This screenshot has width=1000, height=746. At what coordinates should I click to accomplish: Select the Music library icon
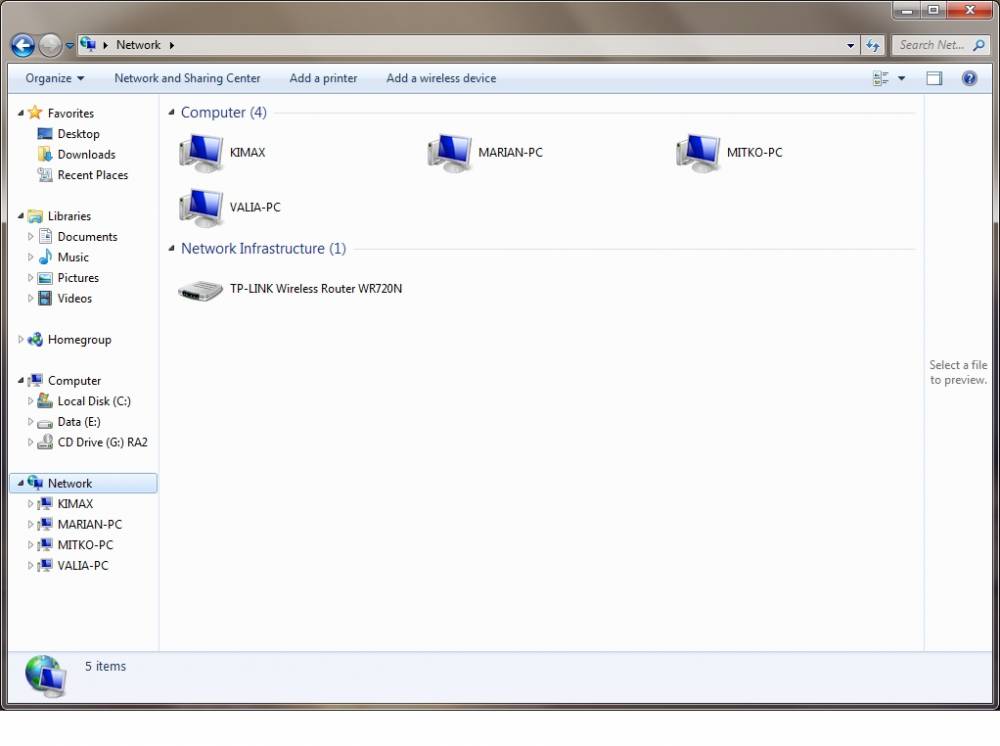(x=45, y=257)
